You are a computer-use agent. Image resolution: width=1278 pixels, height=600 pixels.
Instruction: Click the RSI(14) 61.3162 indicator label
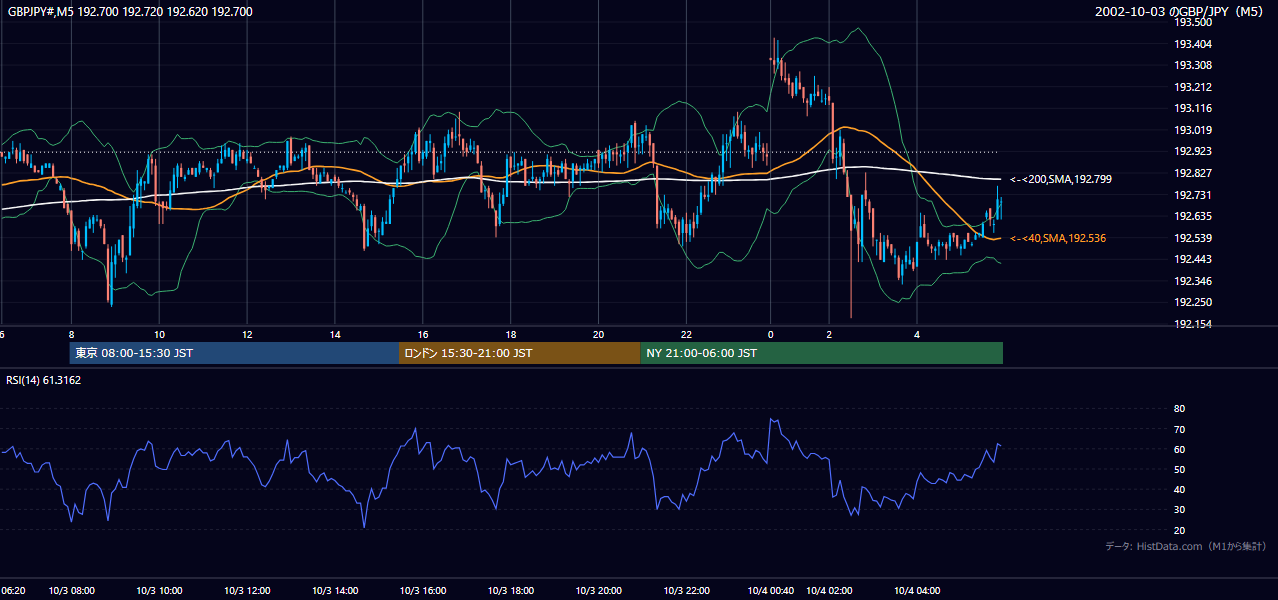pos(44,380)
